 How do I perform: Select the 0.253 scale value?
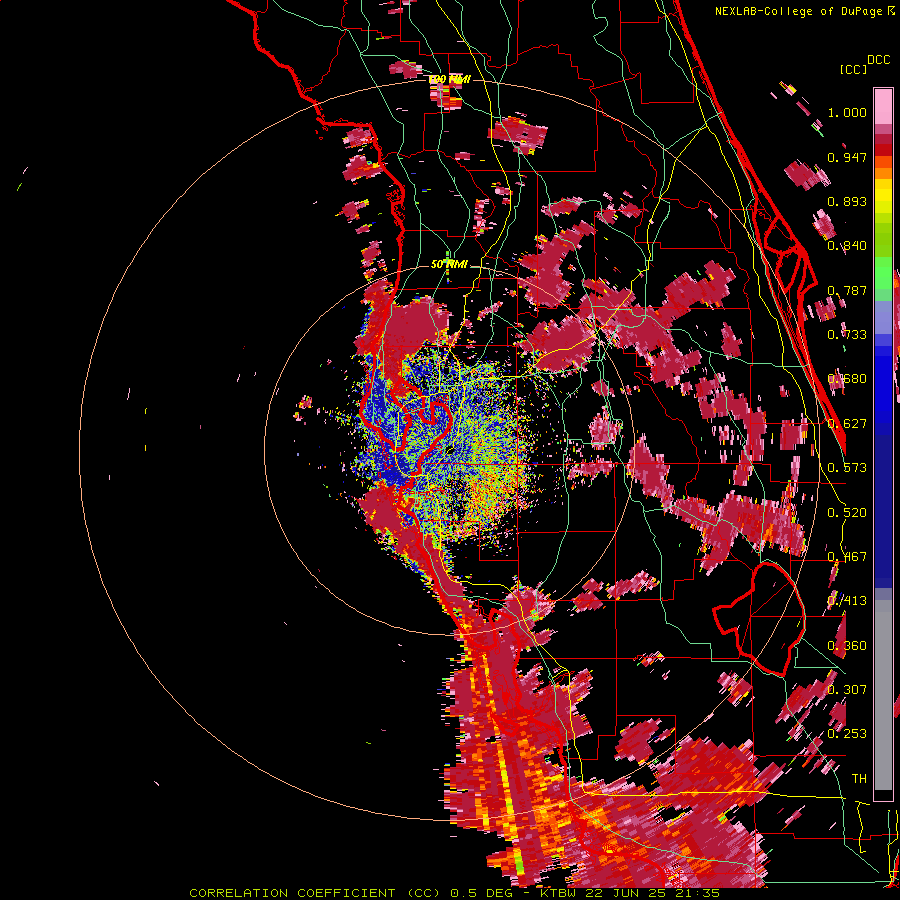(x=847, y=734)
